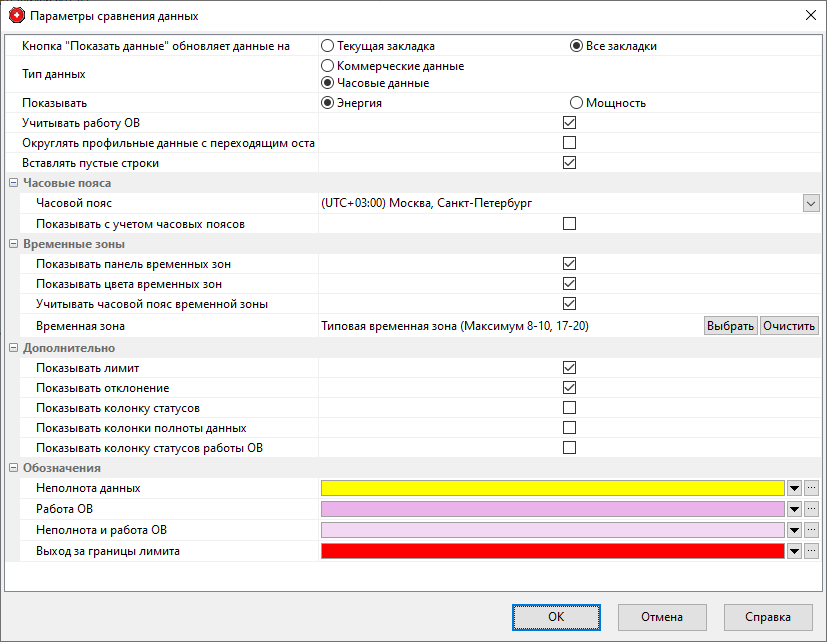Click the ellipsis button for Работа ОВ color
The width and height of the screenshot is (827, 642).
click(811, 509)
